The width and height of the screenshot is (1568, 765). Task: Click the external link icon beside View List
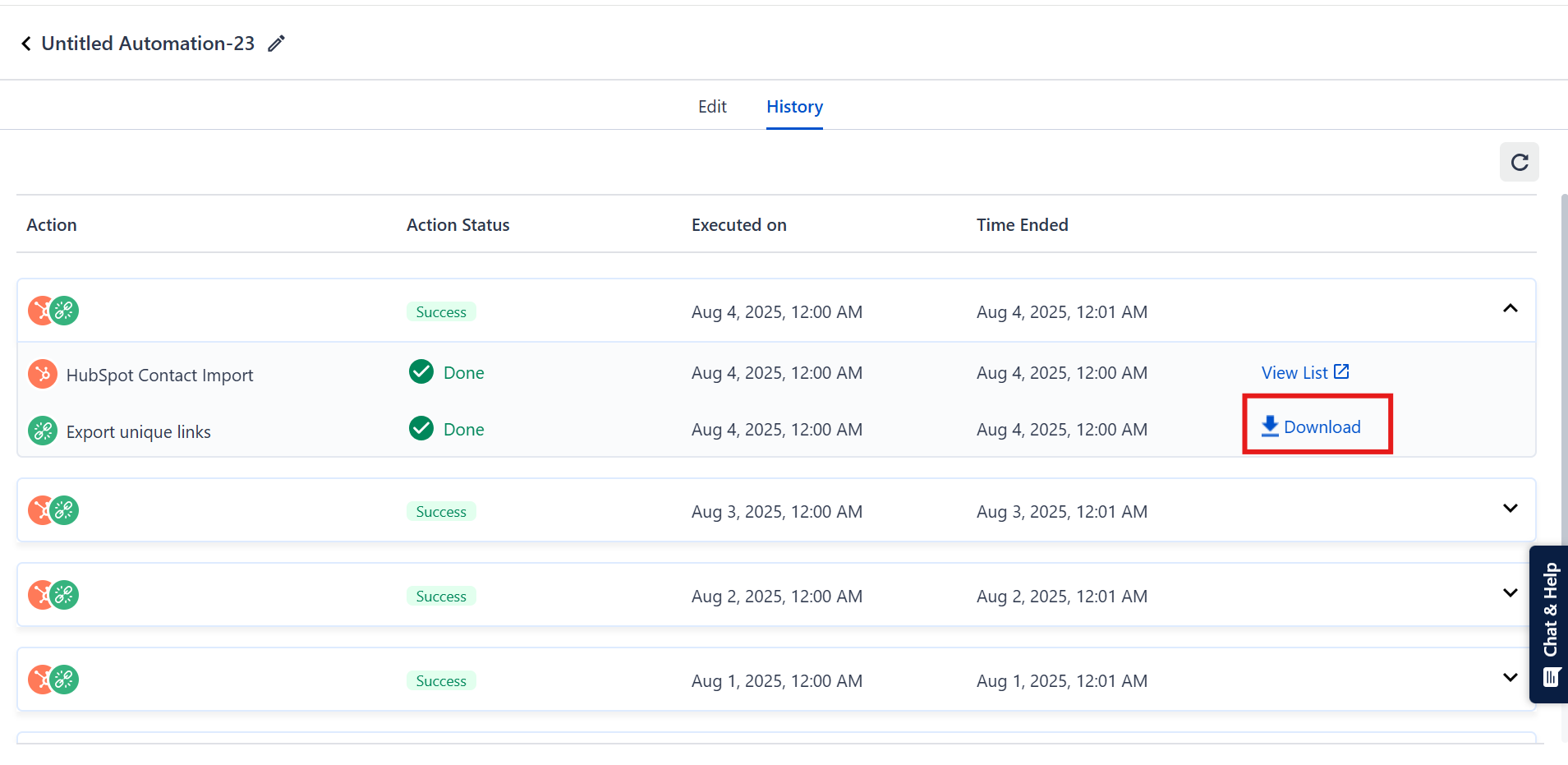[x=1341, y=371]
